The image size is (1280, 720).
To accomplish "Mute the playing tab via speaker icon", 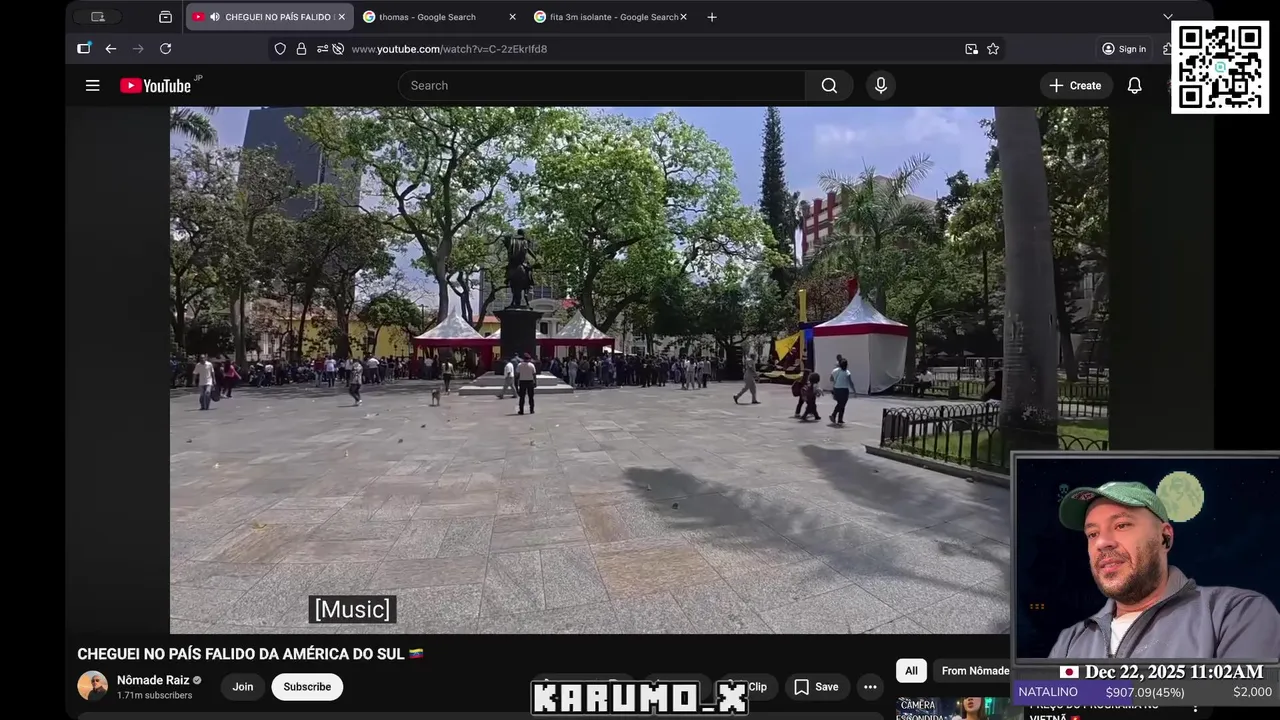I will 215,17.
